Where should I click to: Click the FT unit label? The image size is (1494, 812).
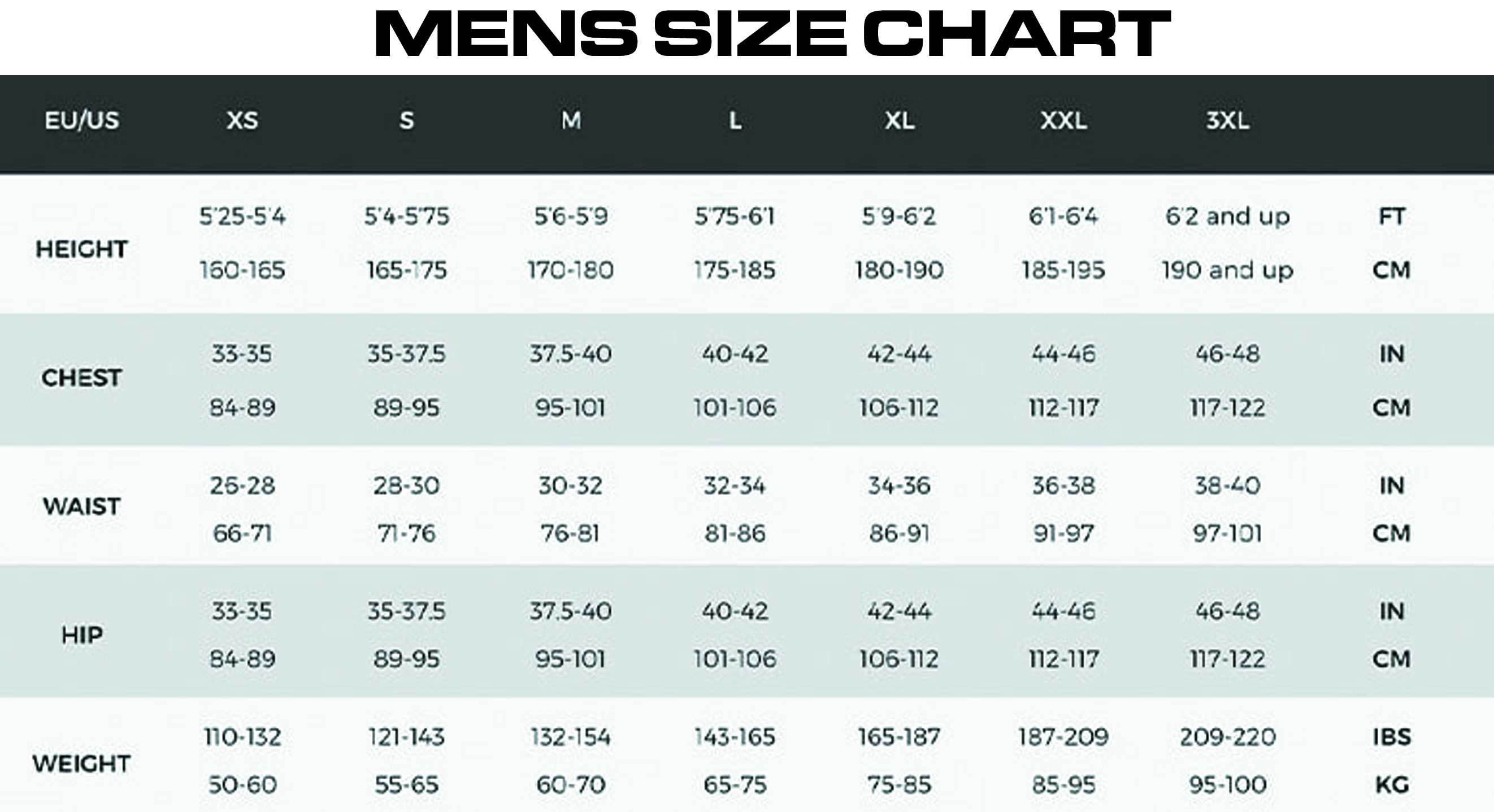pos(1391,217)
